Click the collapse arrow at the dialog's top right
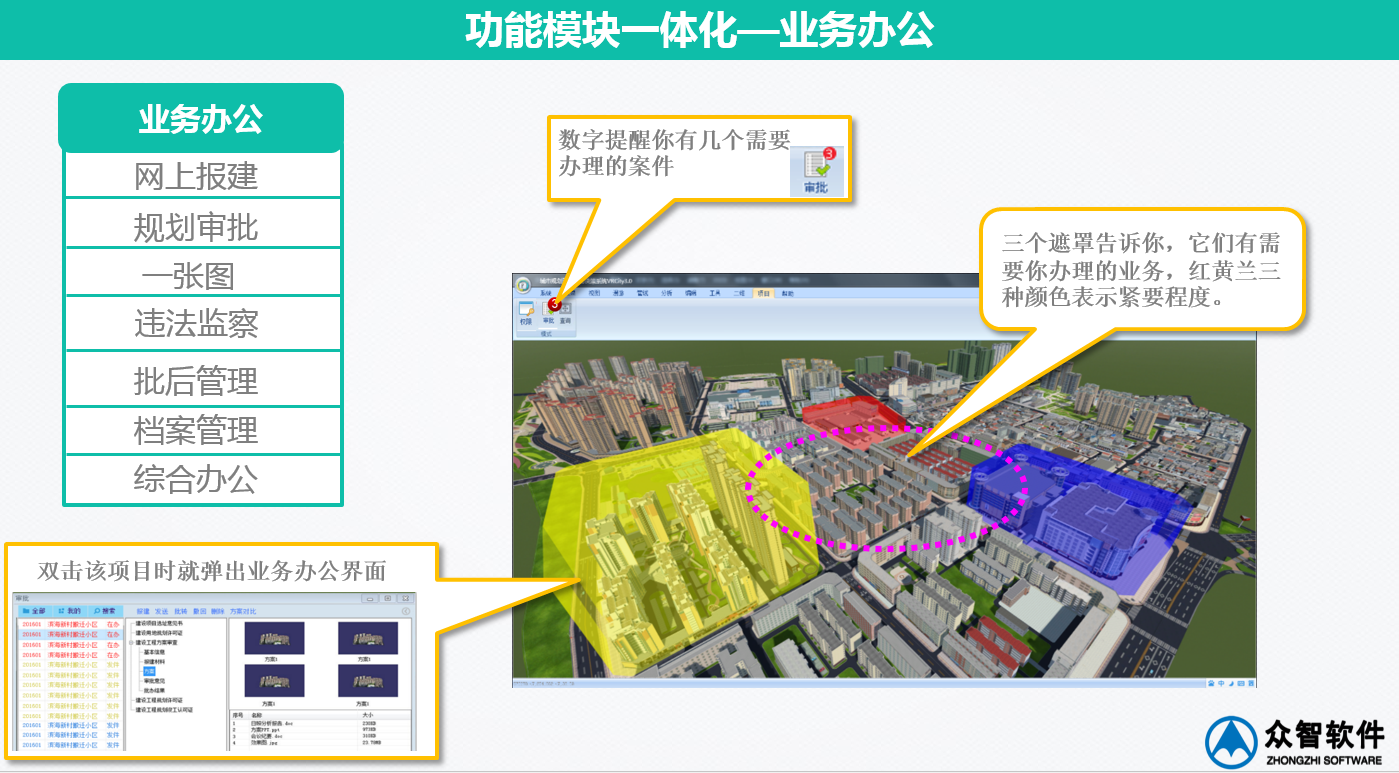Screen dimensions: 1399x773 coord(406,611)
